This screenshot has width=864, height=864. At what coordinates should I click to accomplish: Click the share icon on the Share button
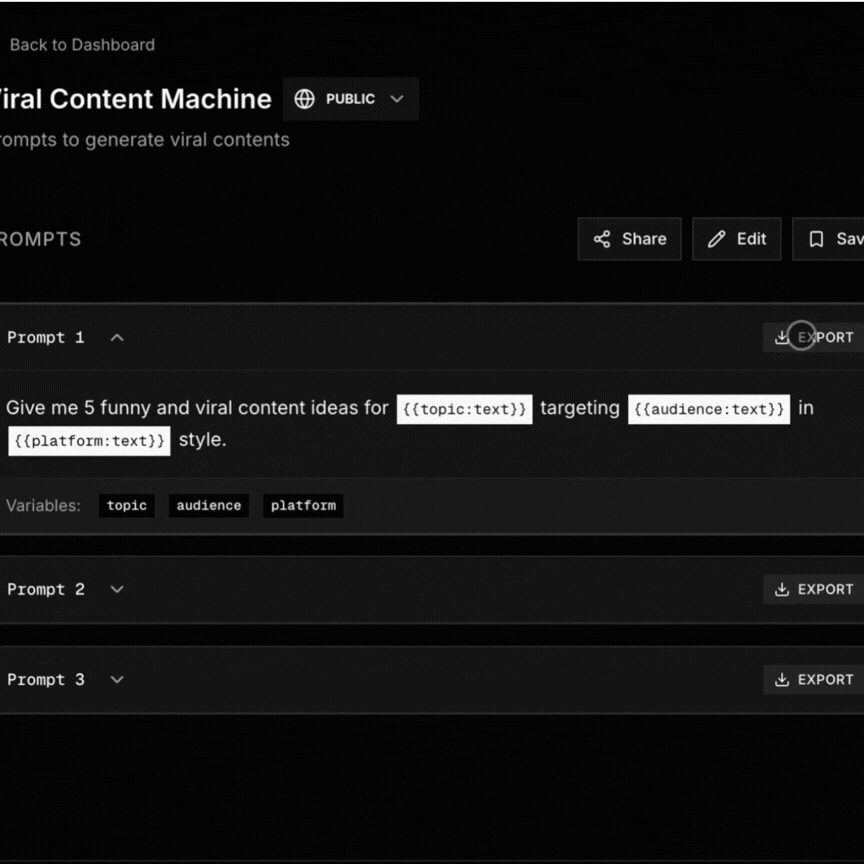coord(602,239)
